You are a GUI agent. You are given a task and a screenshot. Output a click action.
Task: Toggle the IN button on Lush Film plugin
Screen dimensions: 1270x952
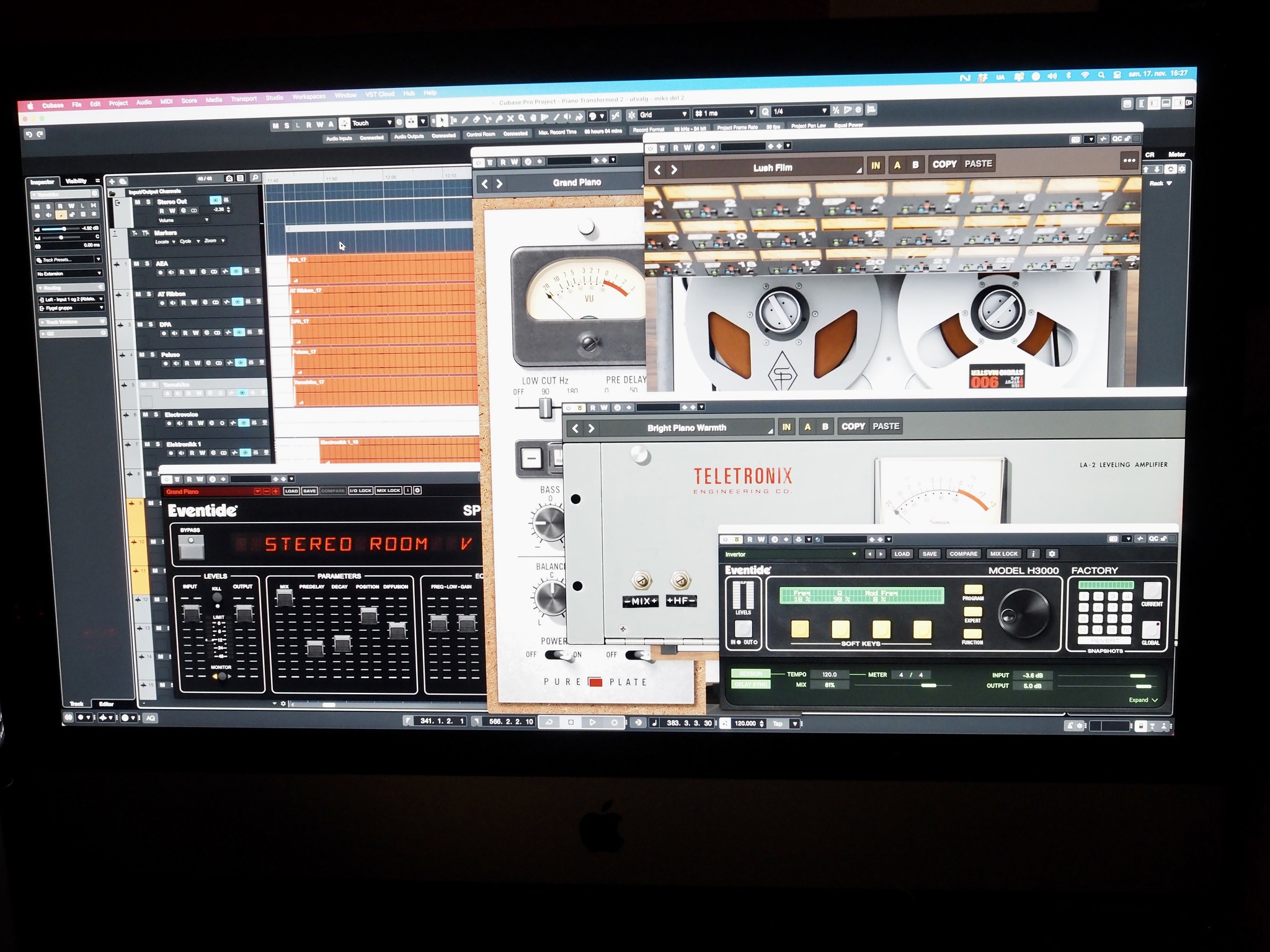point(875,165)
